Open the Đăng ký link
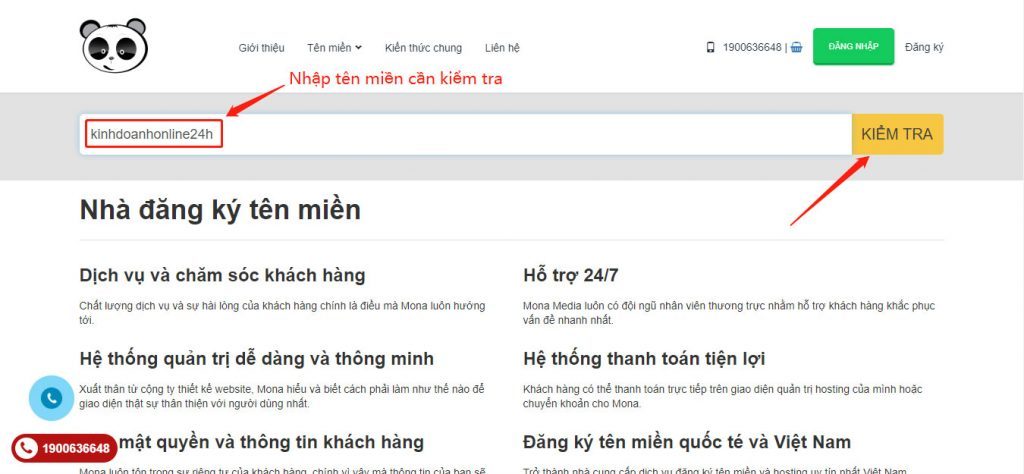This screenshot has height=474, width=1024. click(x=924, y=47)
